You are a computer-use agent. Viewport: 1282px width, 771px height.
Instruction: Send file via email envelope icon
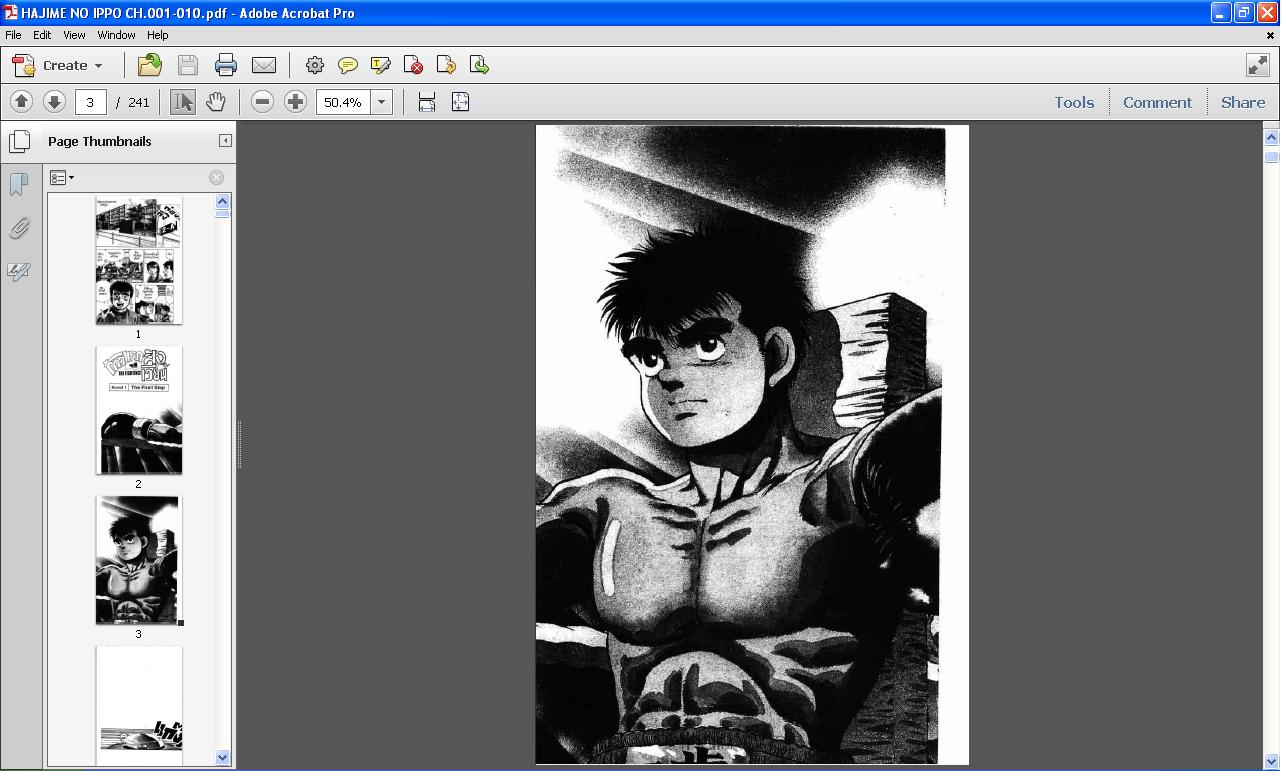point(264,65)
